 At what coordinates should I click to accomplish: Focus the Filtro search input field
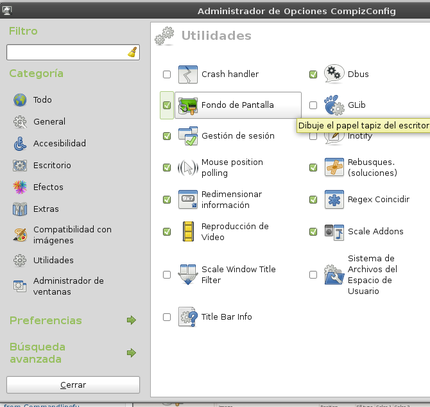(x=73, y=52)
